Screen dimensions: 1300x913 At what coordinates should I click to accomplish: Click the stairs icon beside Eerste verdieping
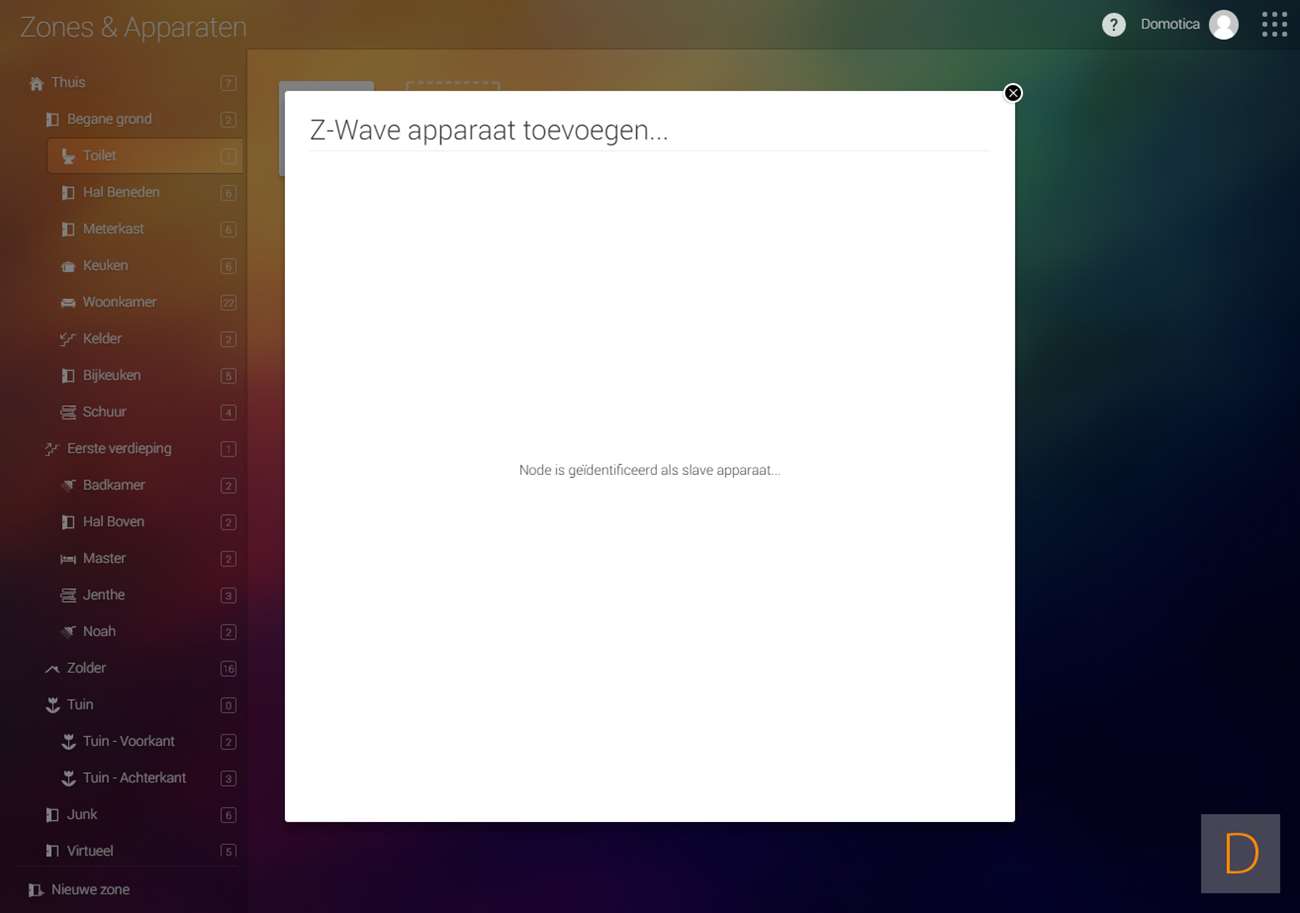[52, 449]
